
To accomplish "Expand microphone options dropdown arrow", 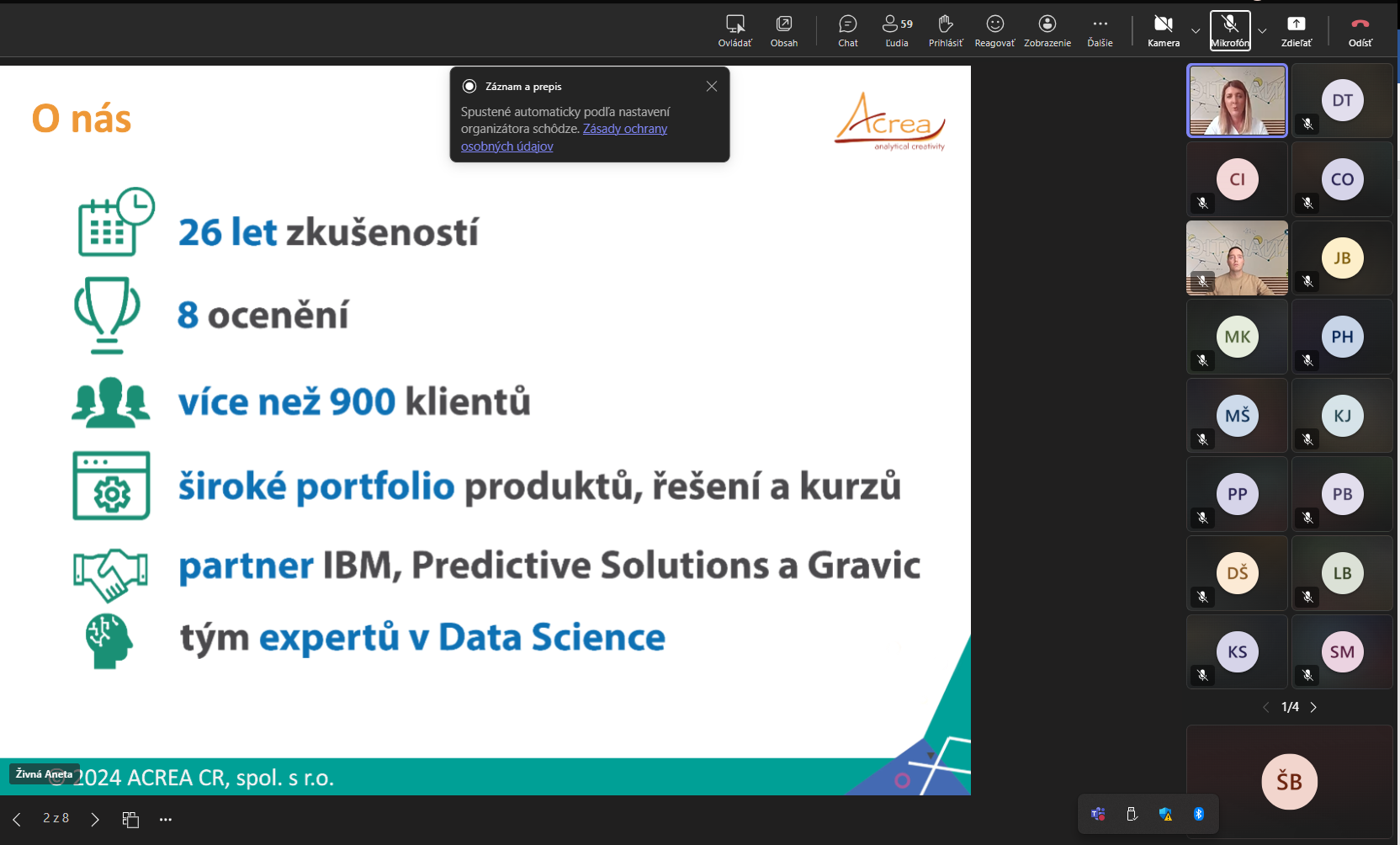I will 1262,31.
